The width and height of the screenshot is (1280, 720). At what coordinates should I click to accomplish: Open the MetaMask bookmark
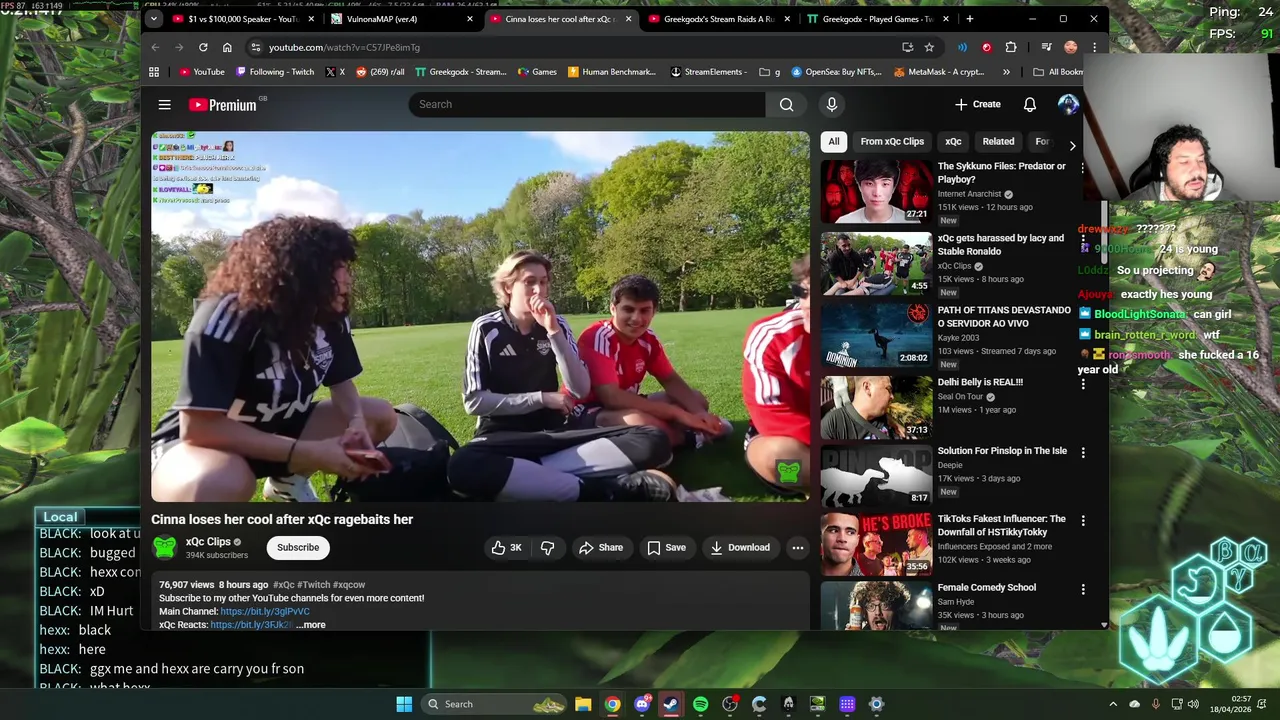pos(939,72)
